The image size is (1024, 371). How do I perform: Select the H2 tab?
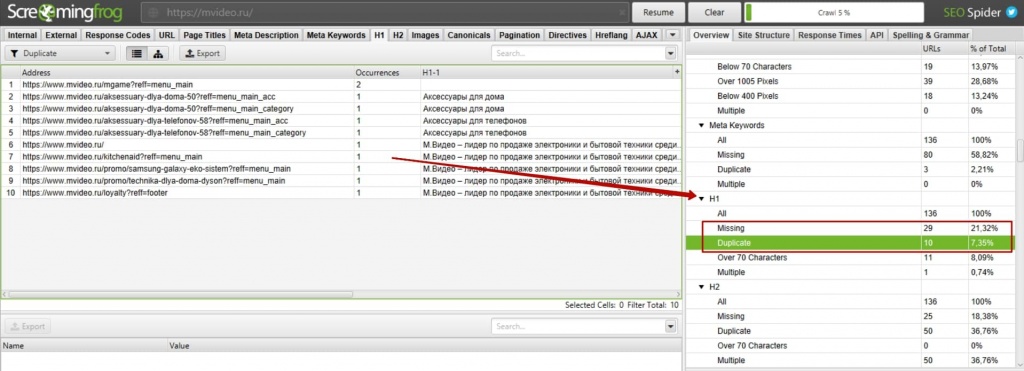(x=398, y=35)
